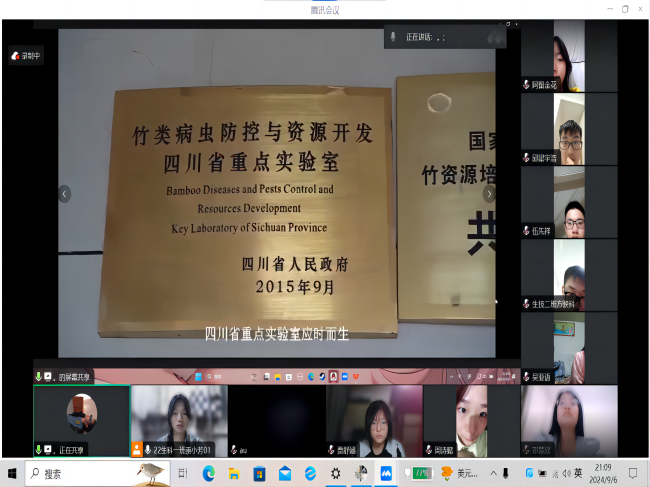Screen dimensions: 650x487
Task: Click battery status widget on taskbar
Action: click(419, 473)
